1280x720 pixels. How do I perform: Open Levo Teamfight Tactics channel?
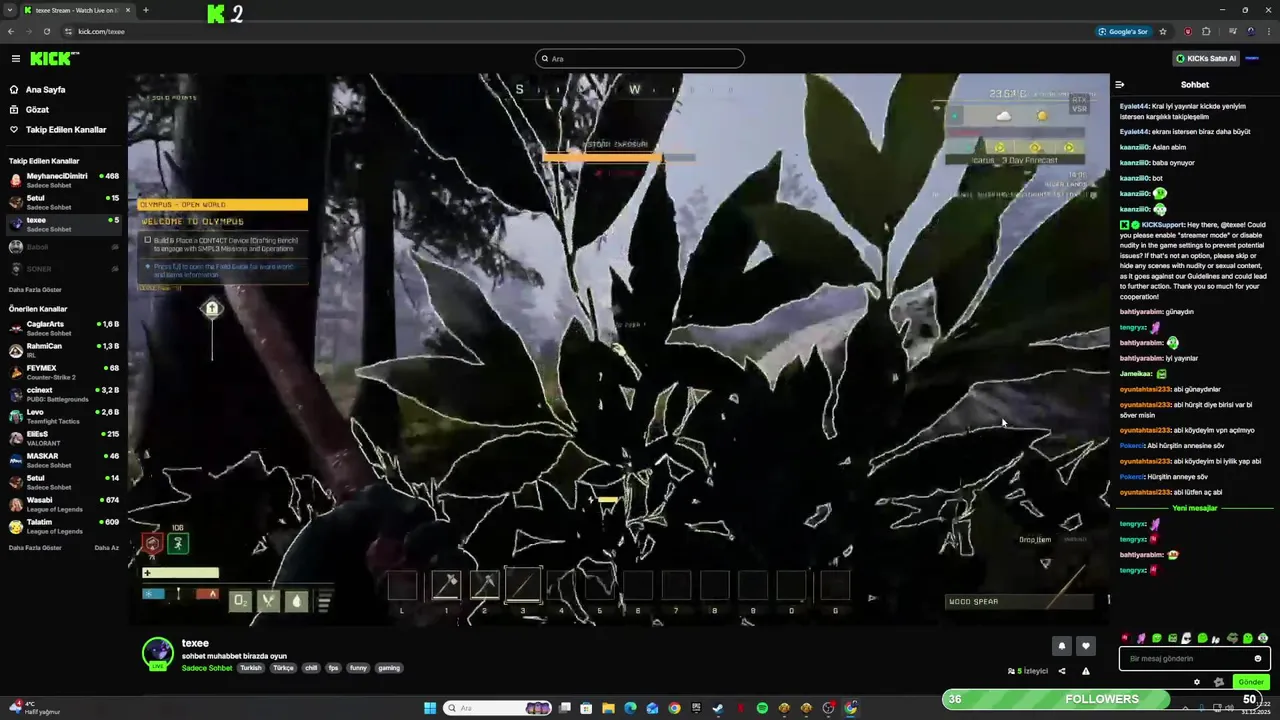64,416
